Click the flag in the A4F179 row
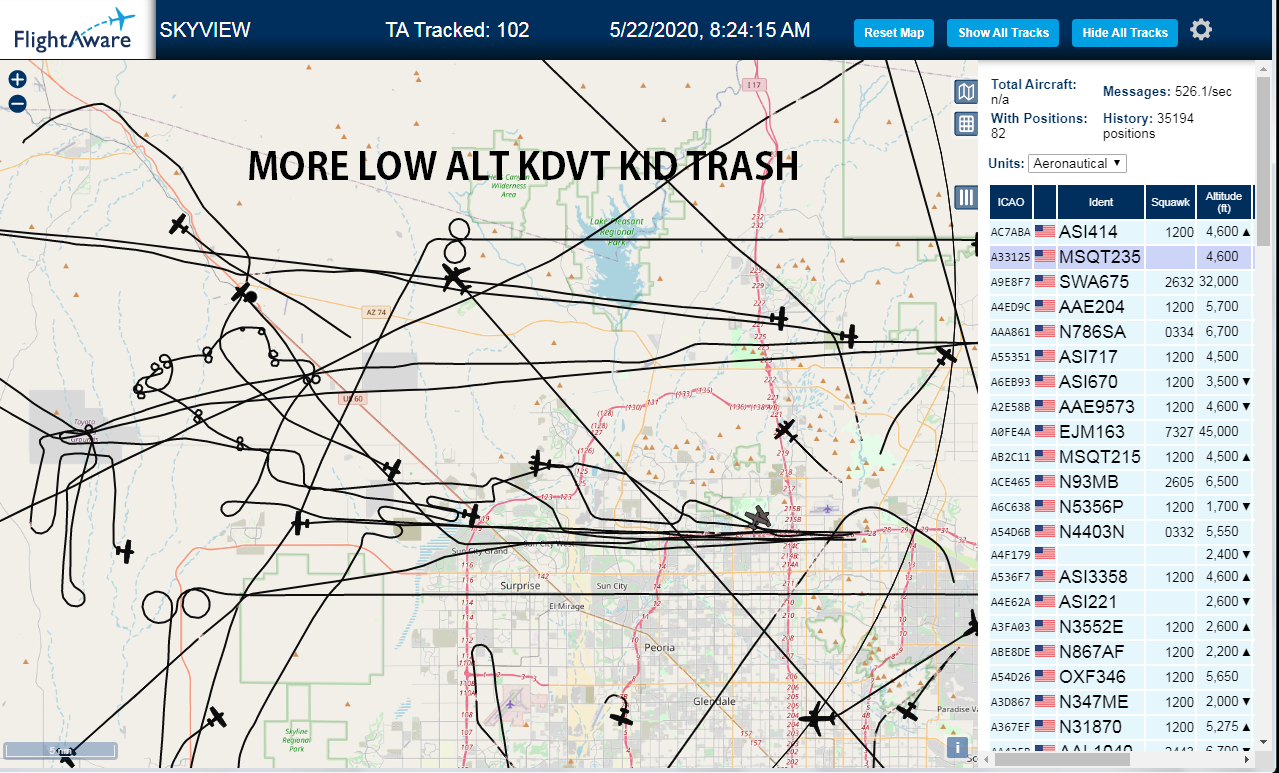 tap(1044, 554)
